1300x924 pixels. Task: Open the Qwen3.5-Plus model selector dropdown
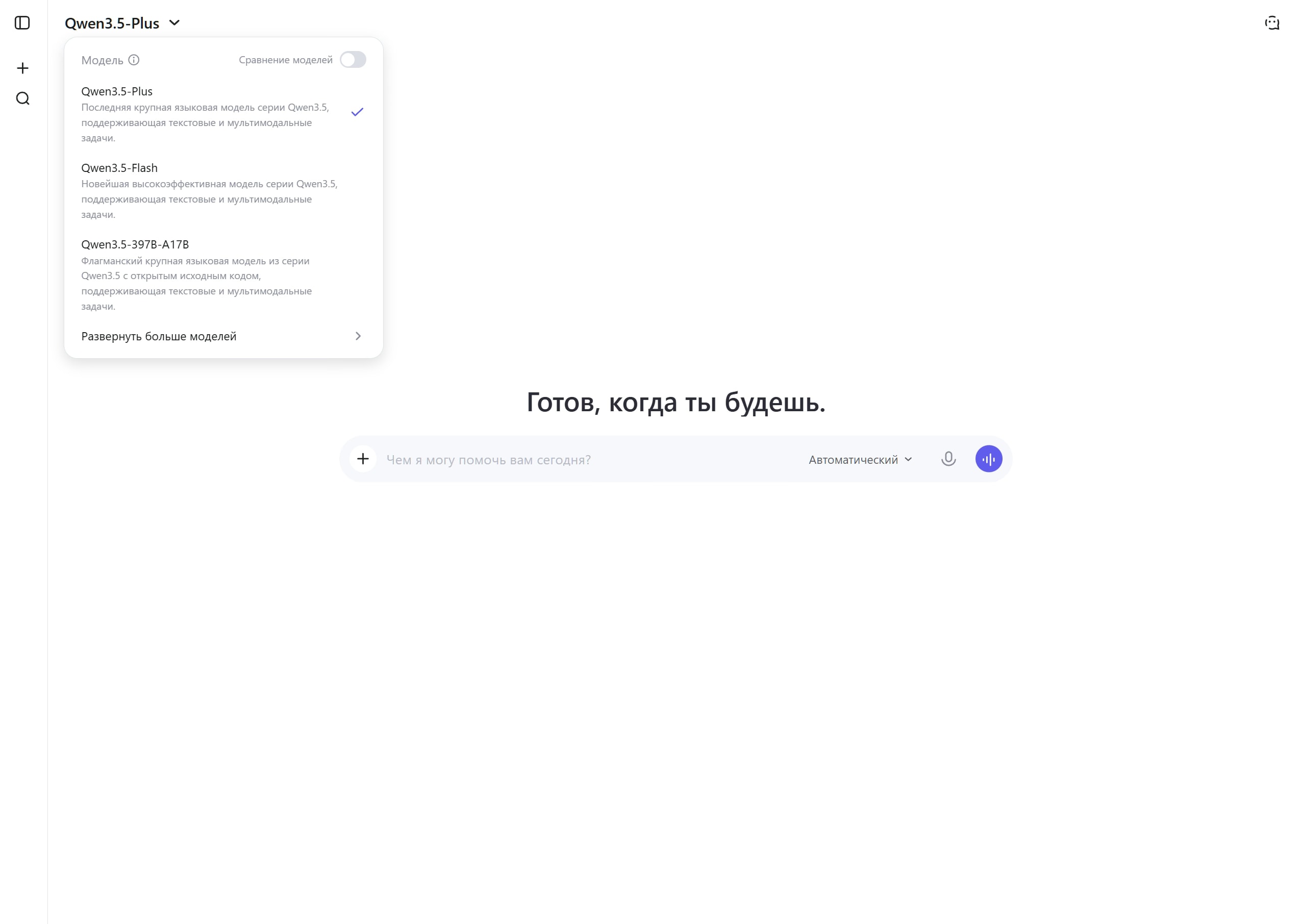[x=122, y=23]
